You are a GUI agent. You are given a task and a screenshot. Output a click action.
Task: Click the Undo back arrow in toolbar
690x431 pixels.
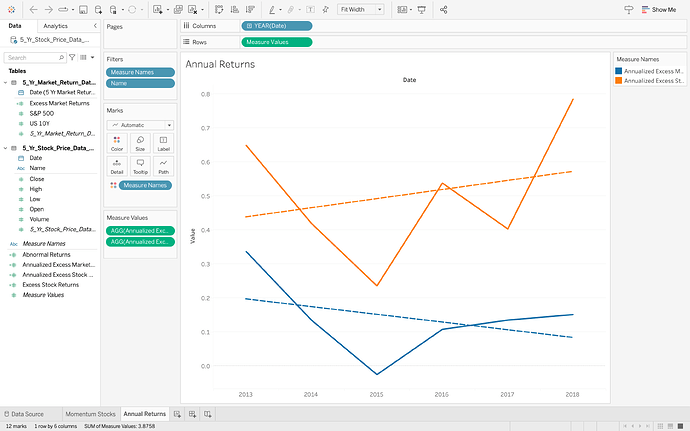click(33, 9)
